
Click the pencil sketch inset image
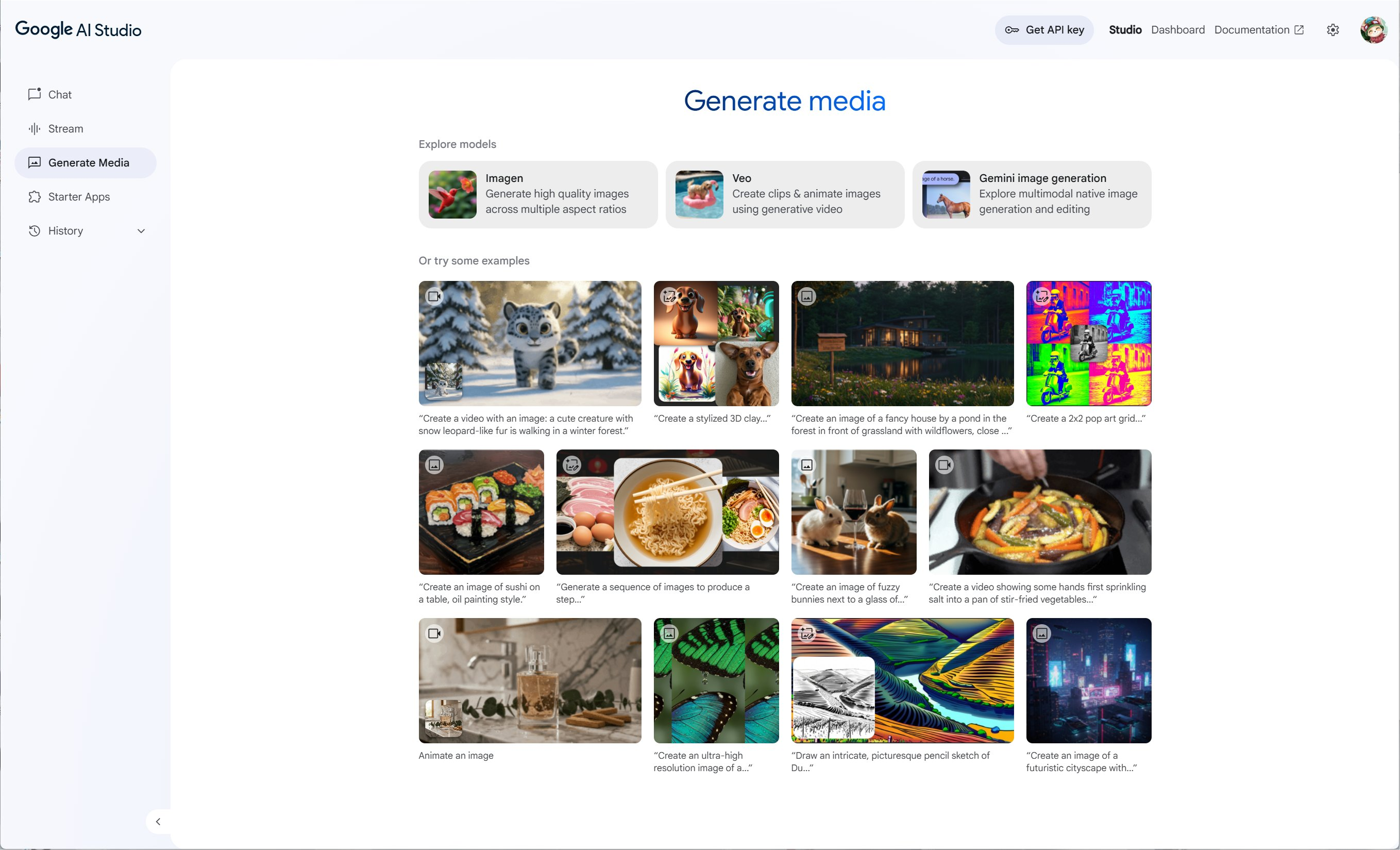pyautogui.click(x=834, y=697)
